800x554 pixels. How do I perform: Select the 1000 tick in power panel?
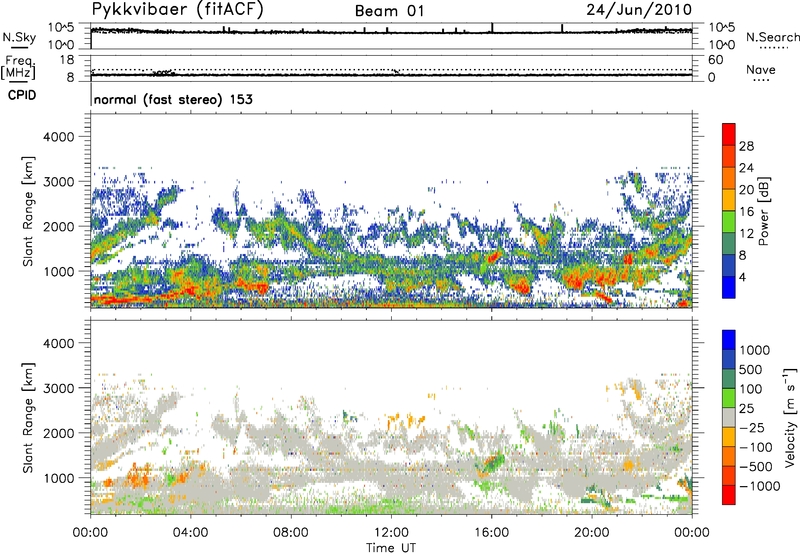pos(58,271)
